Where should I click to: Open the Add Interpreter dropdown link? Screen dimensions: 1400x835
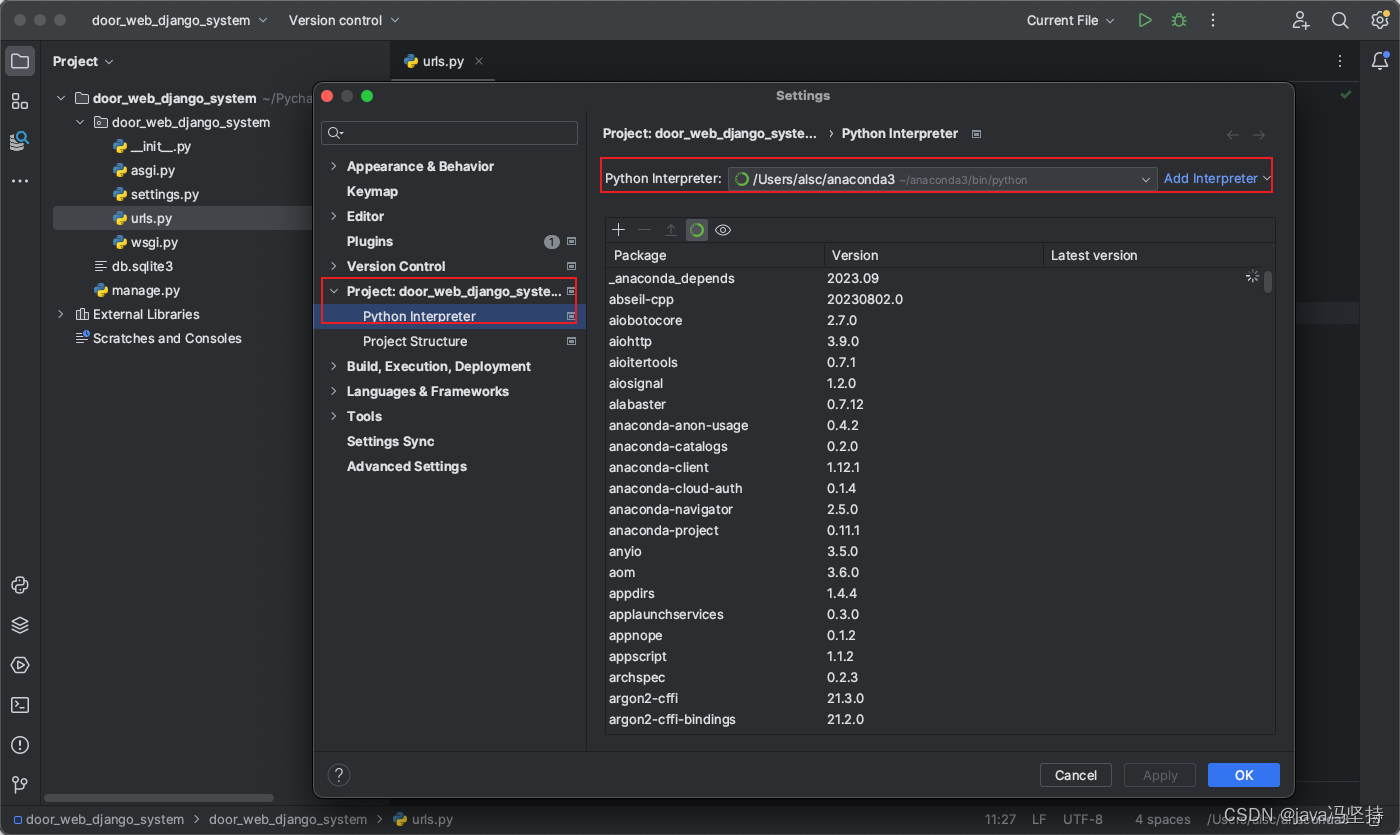pyautogui.click(x=1216, y=179)
